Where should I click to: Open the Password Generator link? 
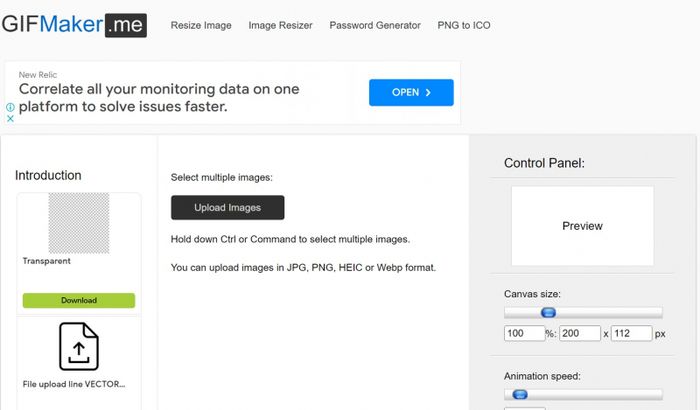(x=375, y=25)
